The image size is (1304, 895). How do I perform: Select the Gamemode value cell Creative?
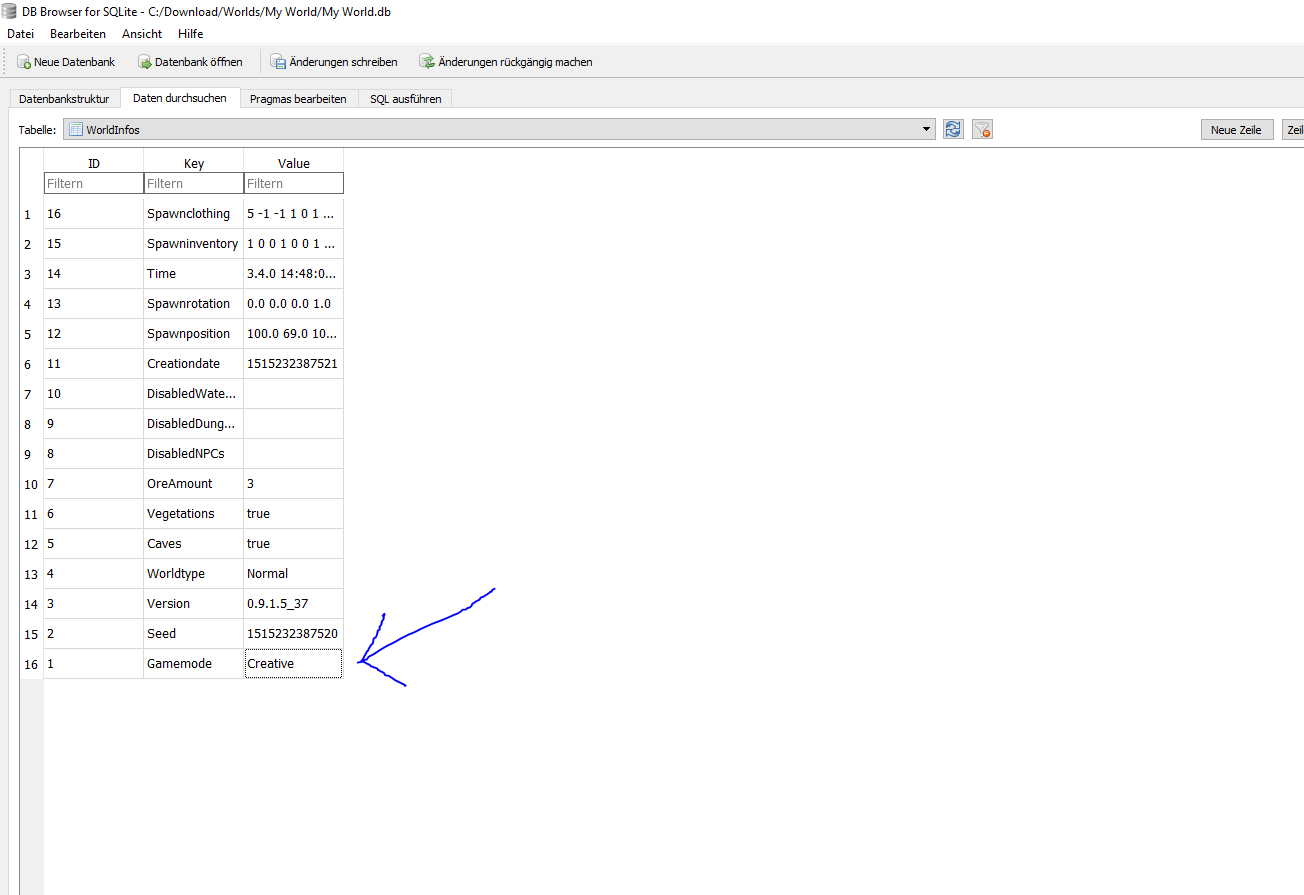[x=293, y=664]
